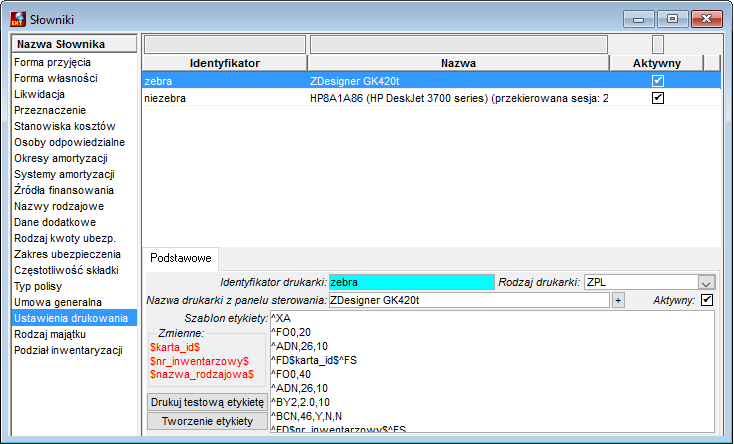The width and height of the screenshot is (734, 444).
Task: Choose Częstotliwość składki in the list
Action: tap(66, 270)
